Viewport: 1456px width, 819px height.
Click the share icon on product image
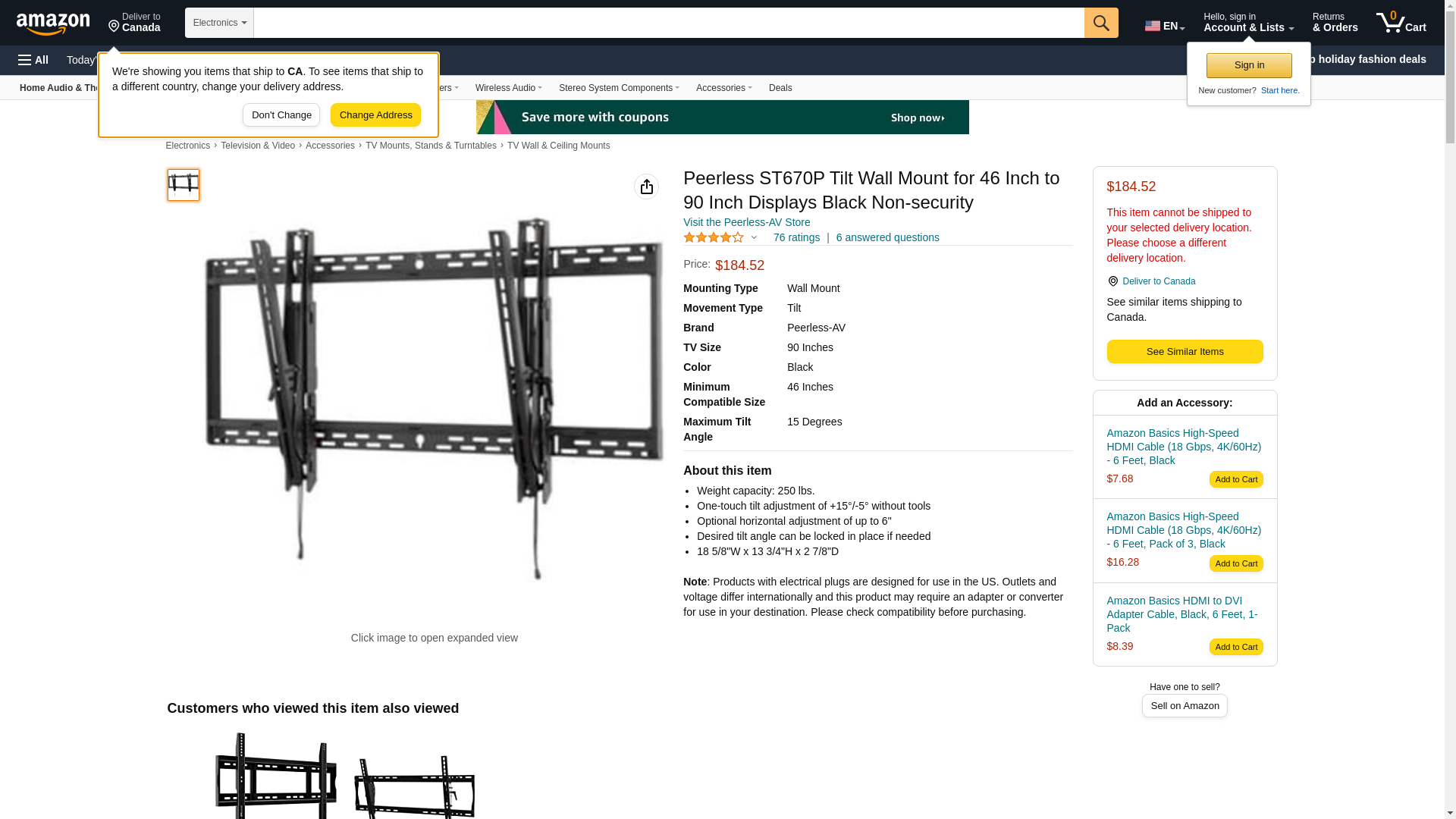click(646, 187)
